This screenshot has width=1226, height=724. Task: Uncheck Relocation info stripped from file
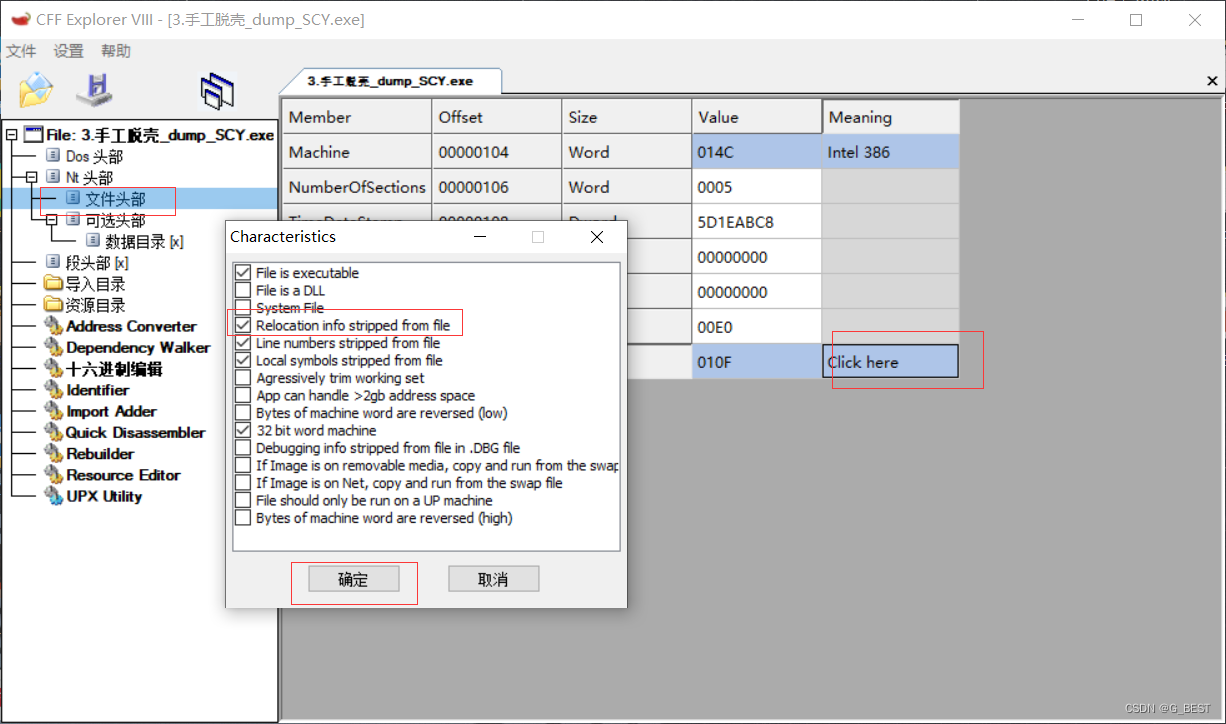[242, 325]
